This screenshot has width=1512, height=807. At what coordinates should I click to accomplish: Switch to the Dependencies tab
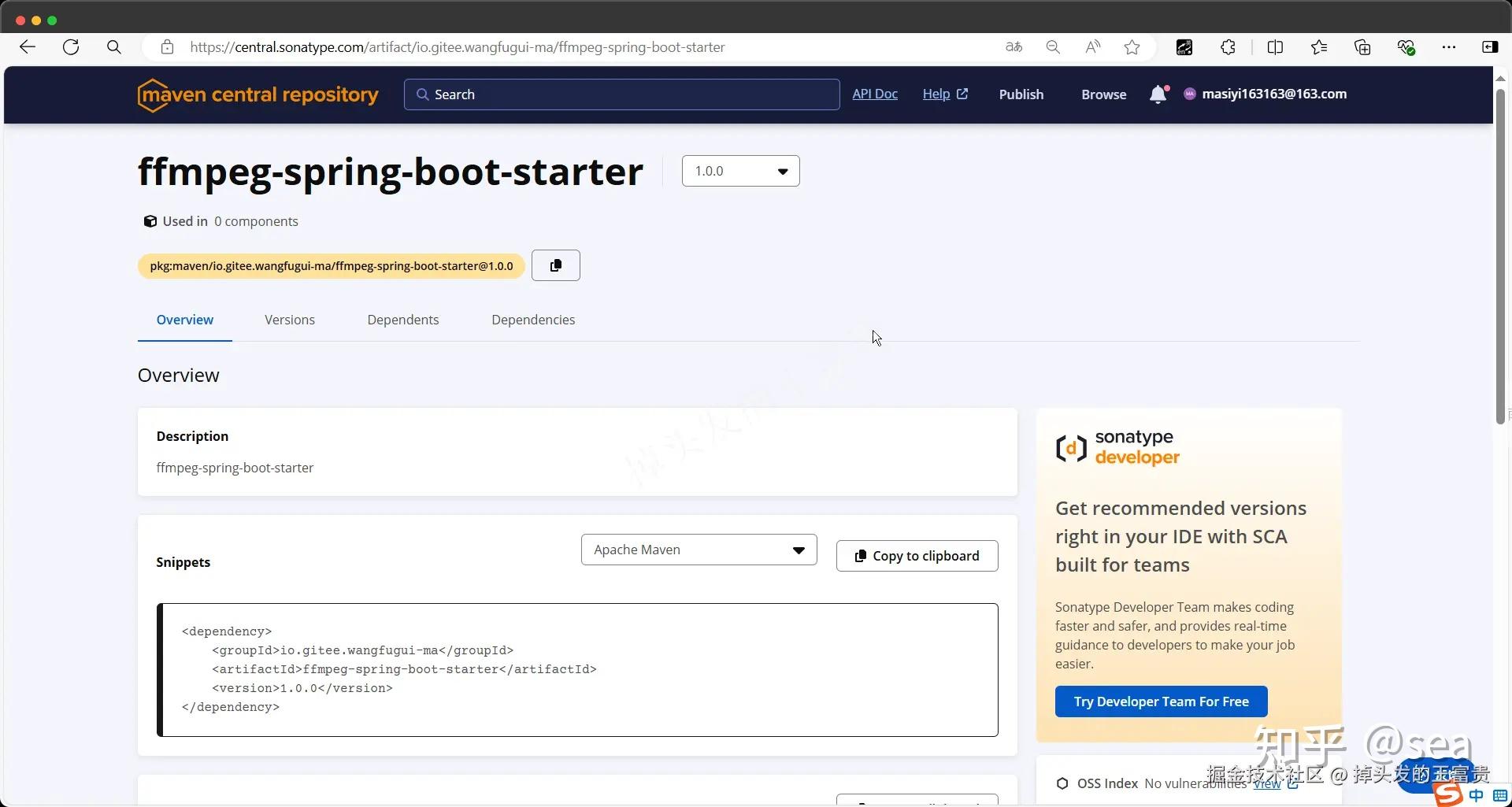pos(532,320)
